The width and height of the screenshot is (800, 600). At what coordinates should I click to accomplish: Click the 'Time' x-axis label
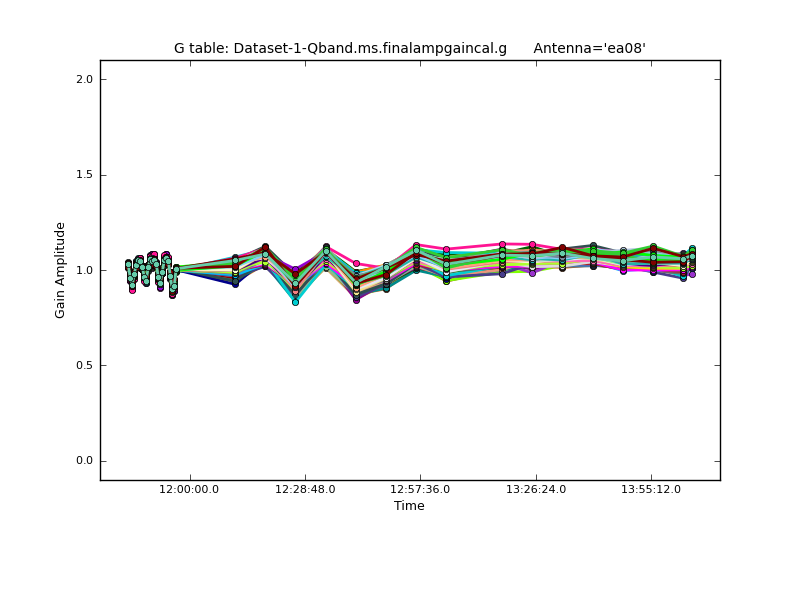pyautogui.click(x=409, y=506)
